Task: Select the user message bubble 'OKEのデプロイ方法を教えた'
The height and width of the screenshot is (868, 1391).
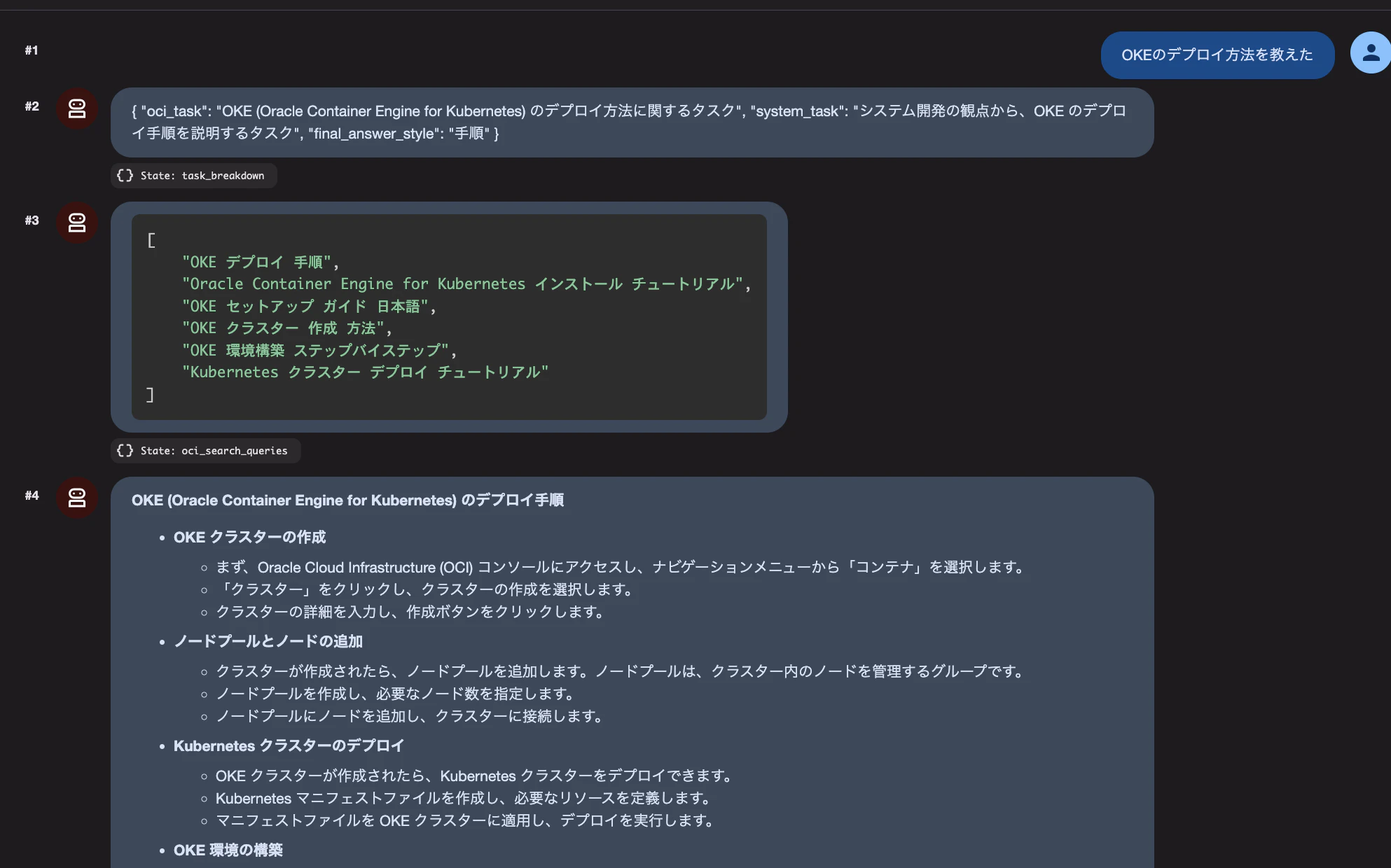Action: (x=1217, y=55)
